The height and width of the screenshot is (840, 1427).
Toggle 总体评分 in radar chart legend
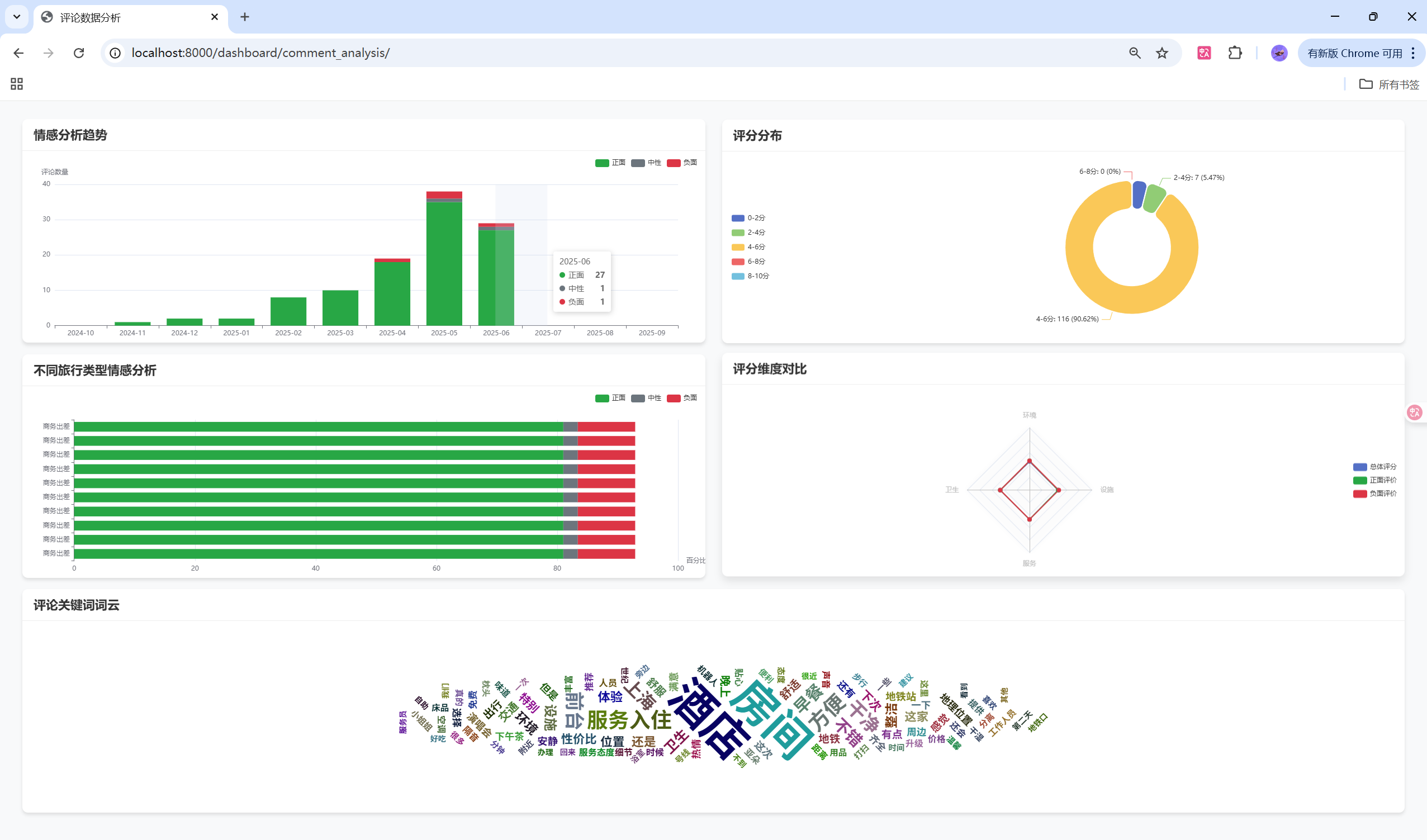(1374, 467)
